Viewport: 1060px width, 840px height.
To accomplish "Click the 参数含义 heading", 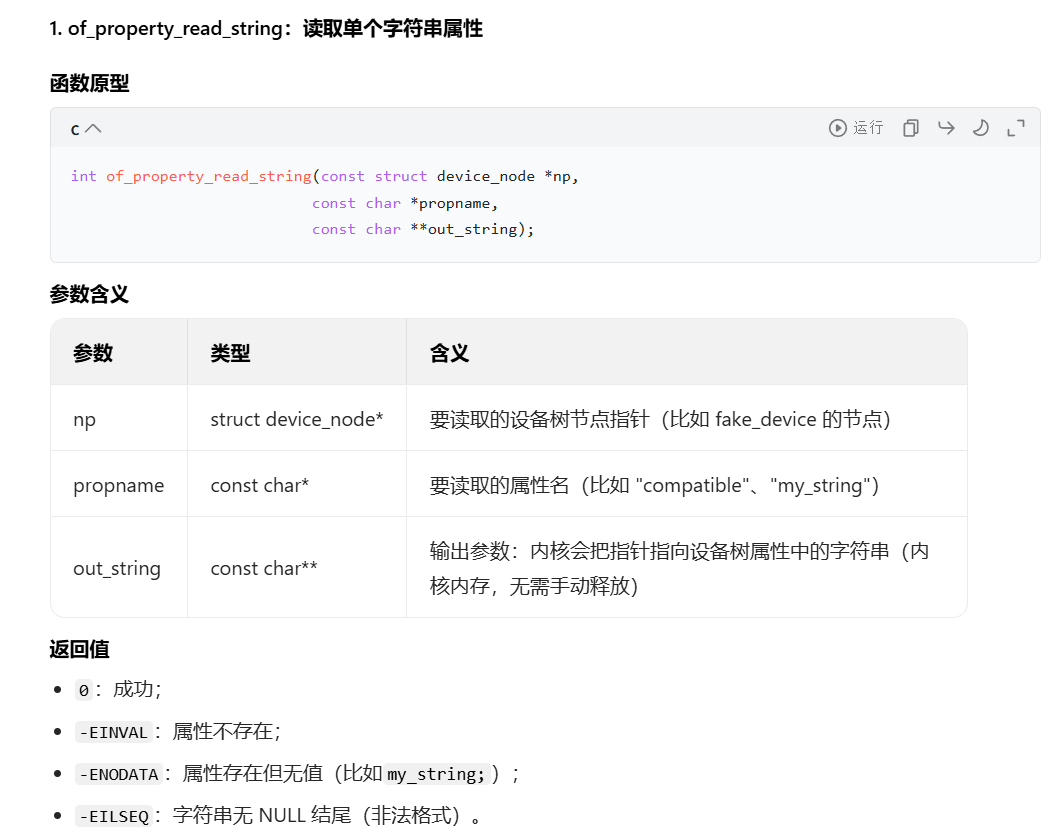I will [x=89, y=294].
